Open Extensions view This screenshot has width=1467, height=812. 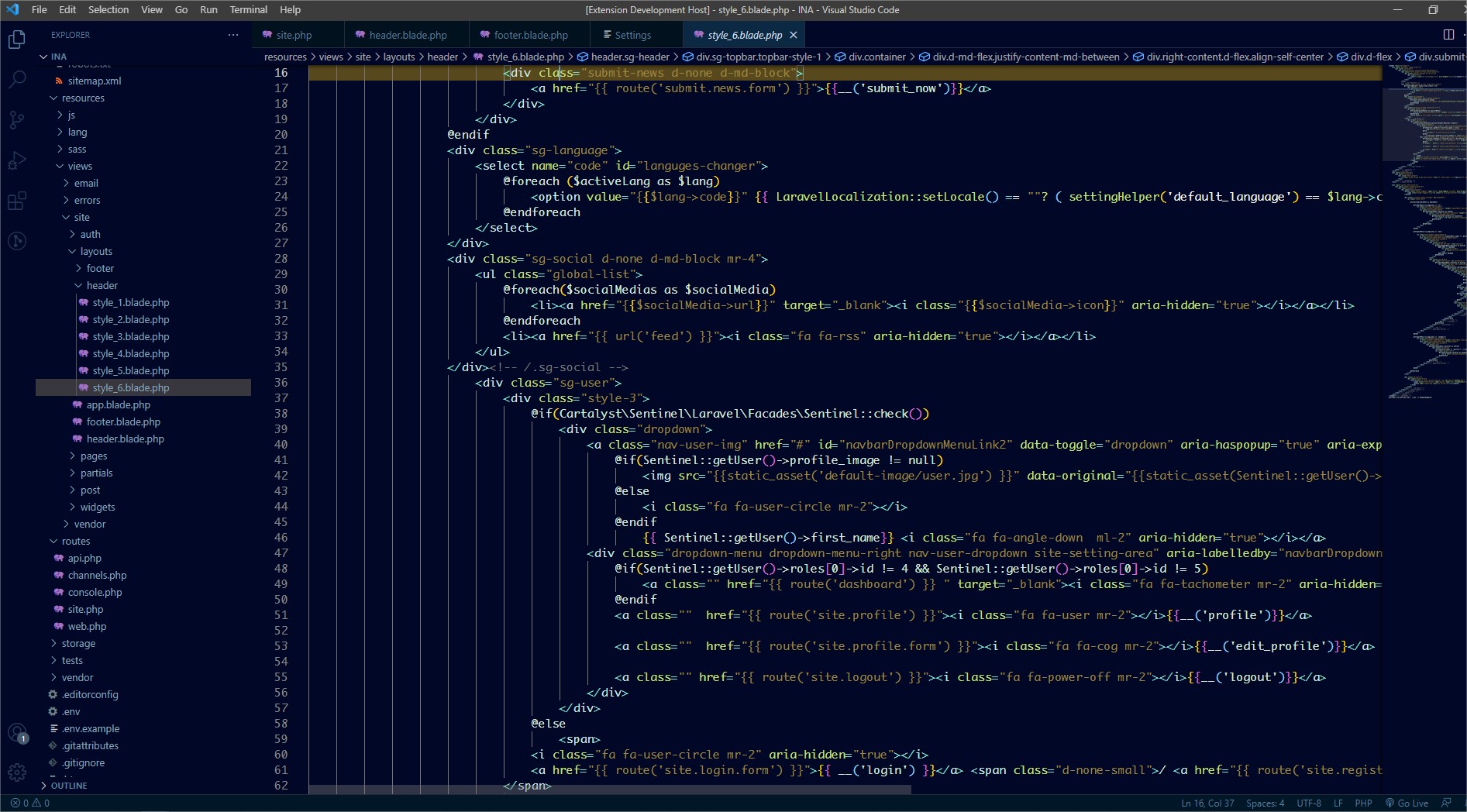tap(16, 201)
